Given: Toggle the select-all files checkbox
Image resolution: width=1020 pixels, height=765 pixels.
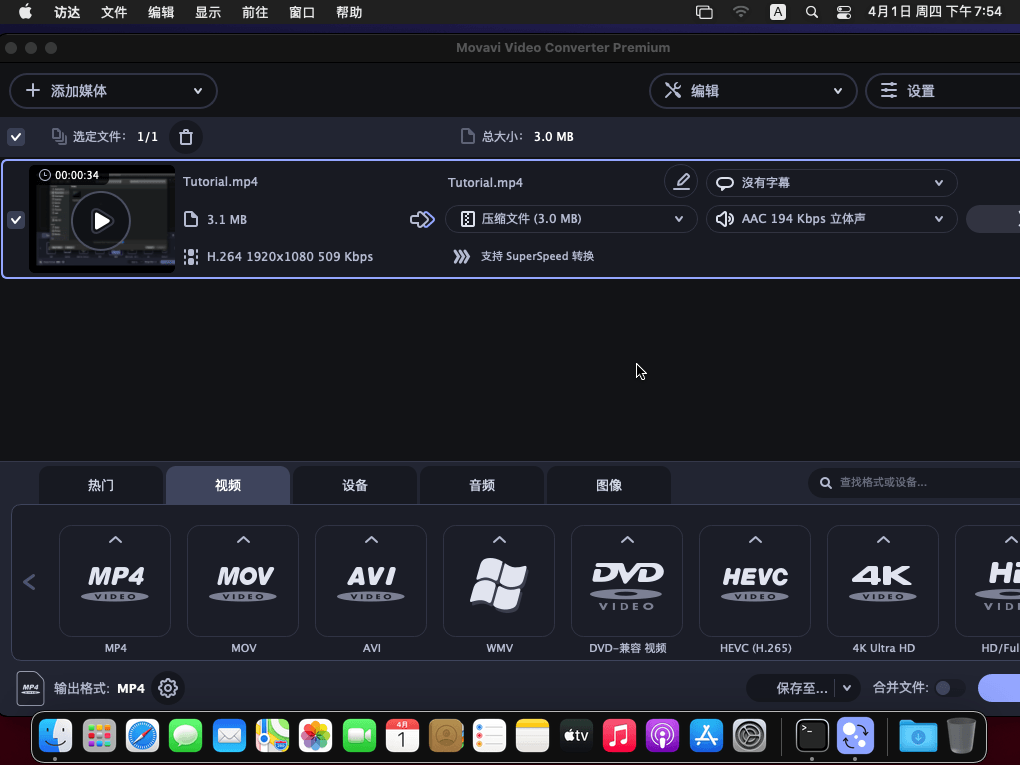Looking at the screenshot, I should tap(16, 137).
